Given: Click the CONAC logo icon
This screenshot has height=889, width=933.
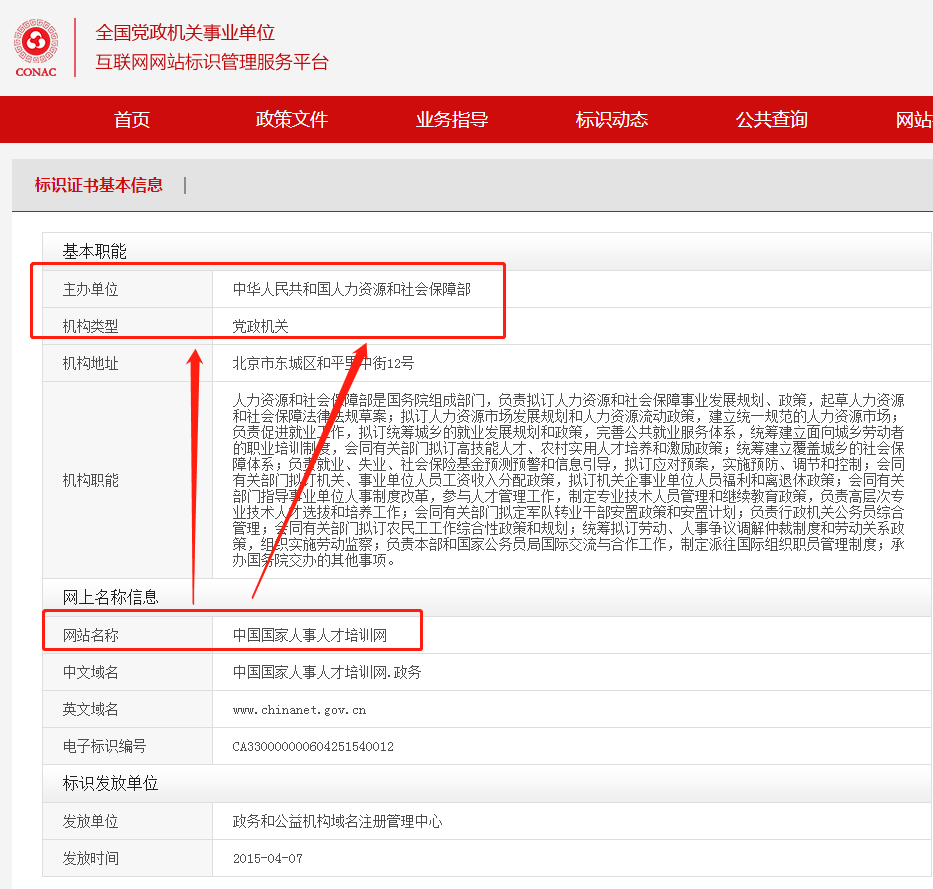Looking at the screenshot, I should [36, 48].
